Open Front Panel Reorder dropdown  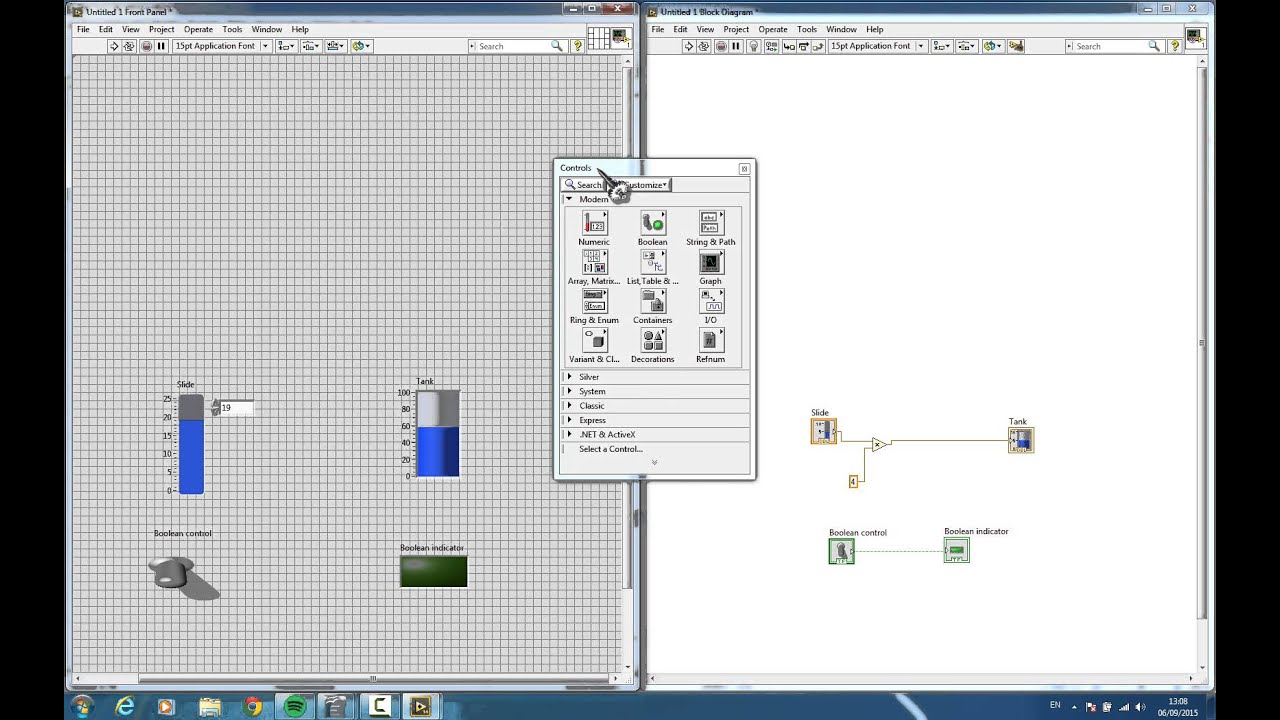coord(361,46)
